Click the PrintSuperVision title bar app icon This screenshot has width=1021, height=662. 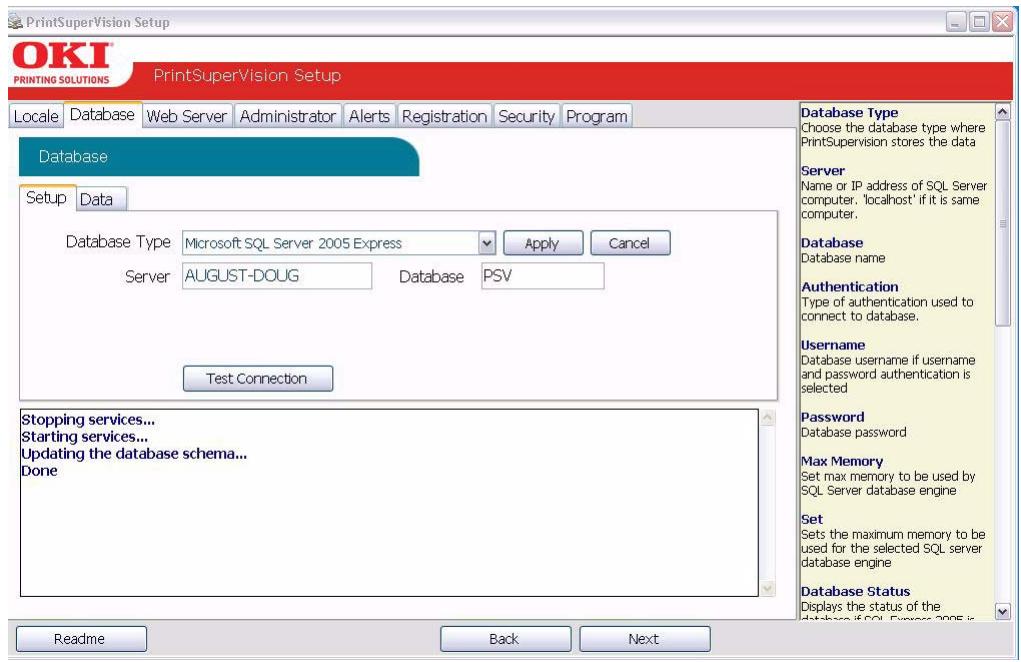point(16,21)
